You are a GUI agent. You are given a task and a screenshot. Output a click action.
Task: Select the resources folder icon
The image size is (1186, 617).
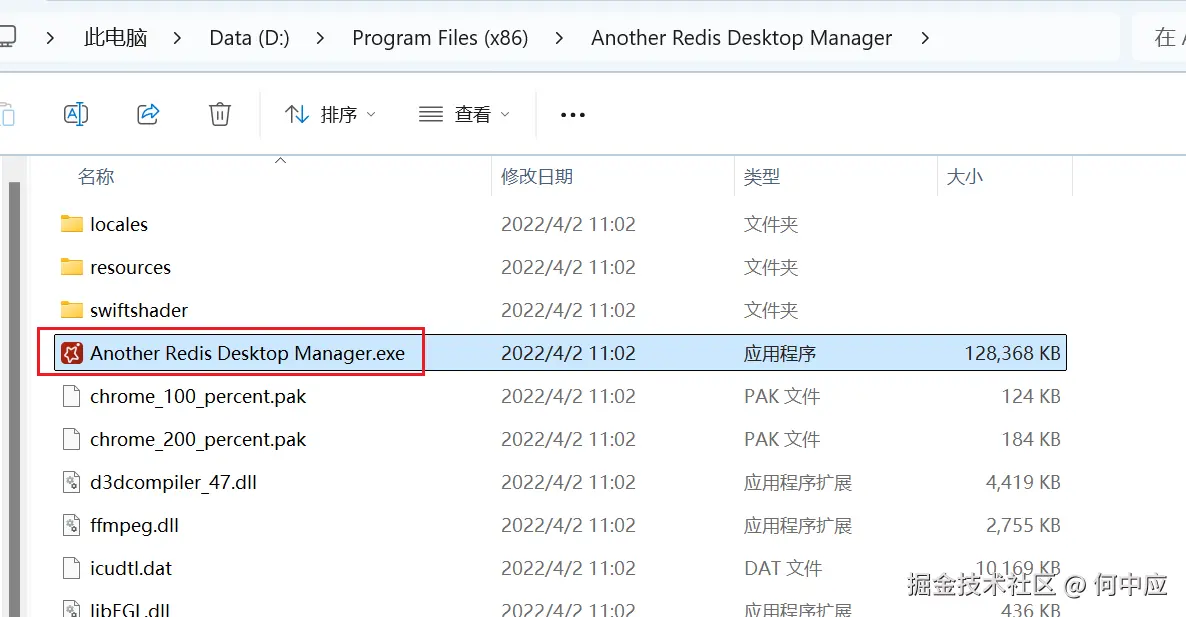(x=72, y=267)
